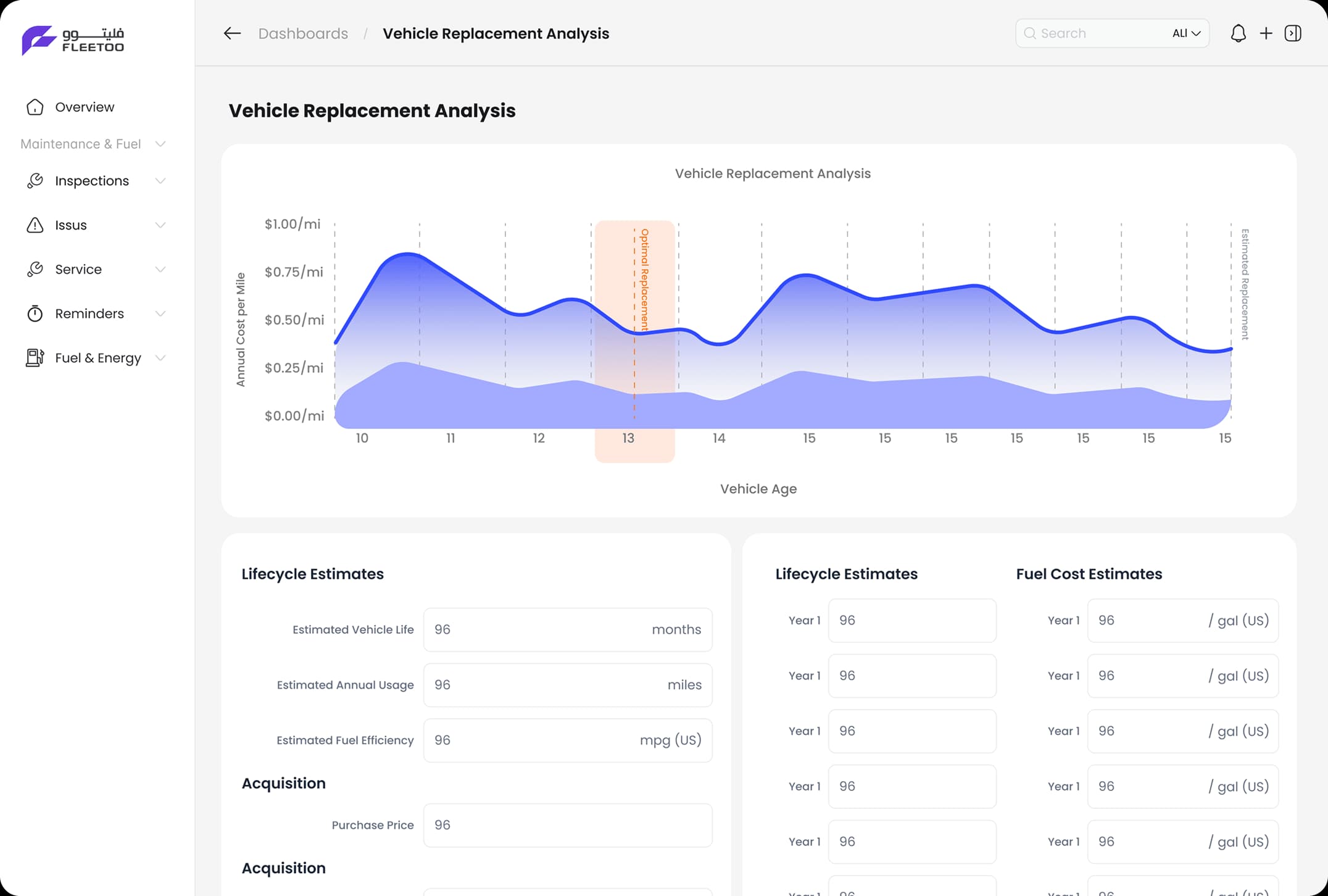The height and width of the screenshot is (896, 1328).
Task: Go to Dashboards breadcrumb link
Action: pos(303,33)
